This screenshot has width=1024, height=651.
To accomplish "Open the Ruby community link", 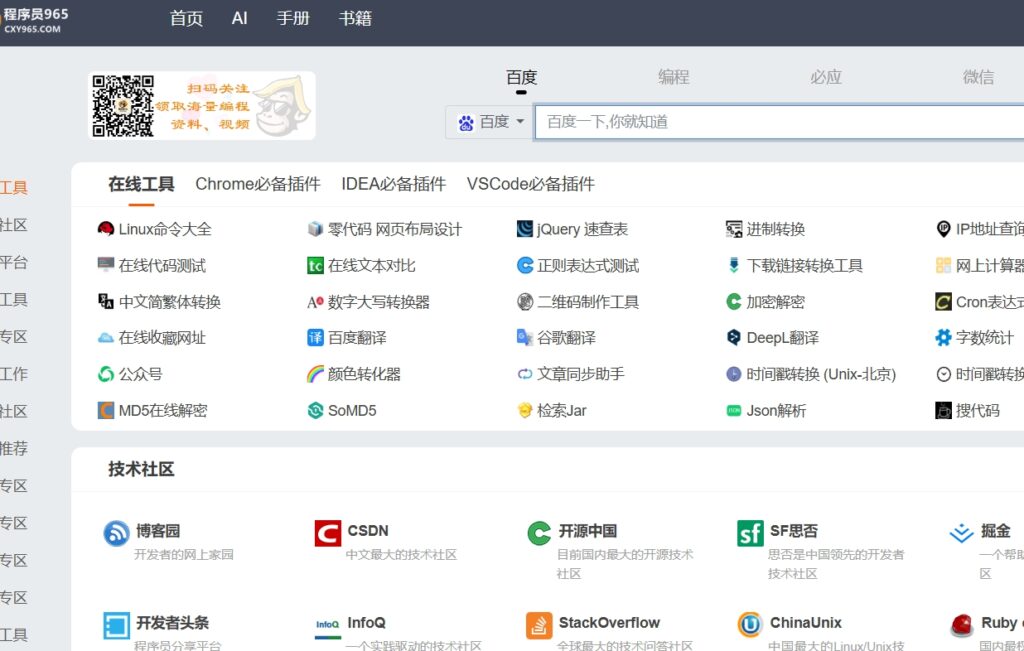I will click(1002, 623).
